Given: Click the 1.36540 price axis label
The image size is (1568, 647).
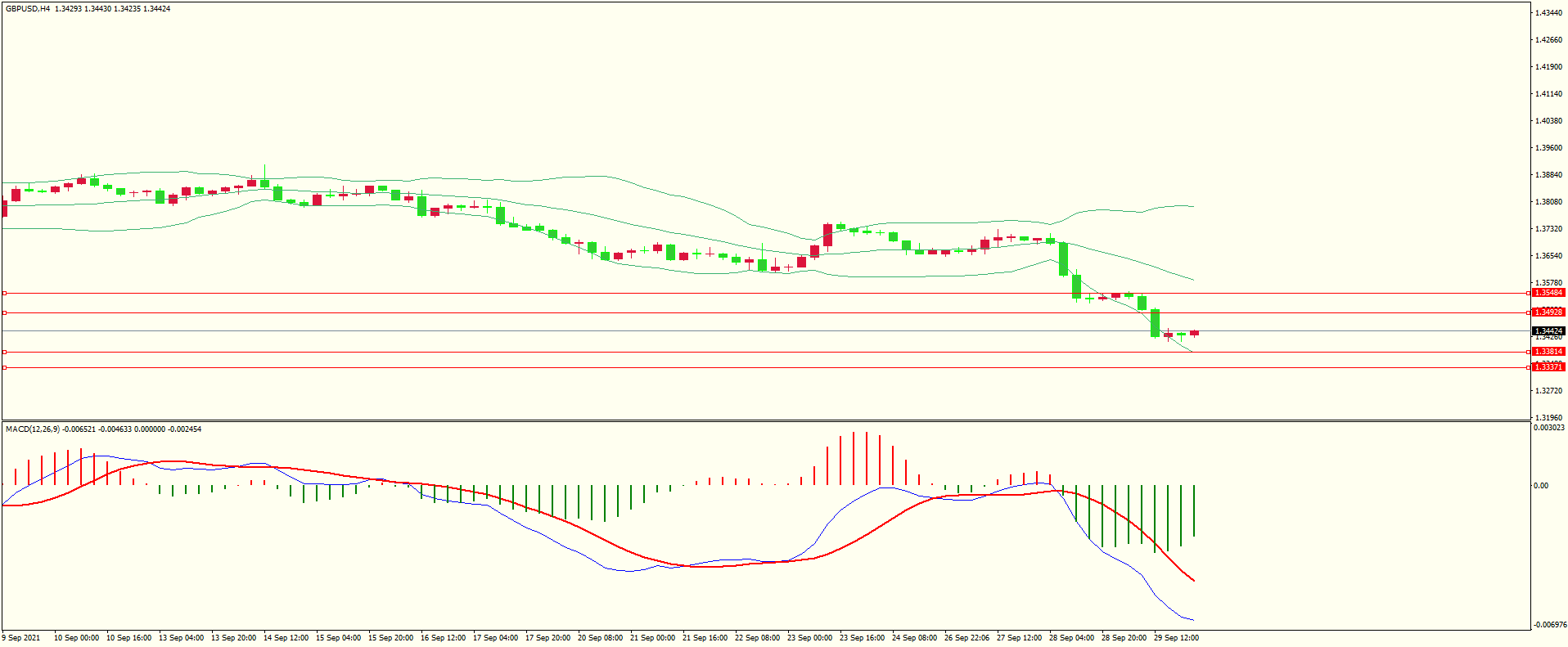Looking at the screenshot, I should [x=1549, y=256].
